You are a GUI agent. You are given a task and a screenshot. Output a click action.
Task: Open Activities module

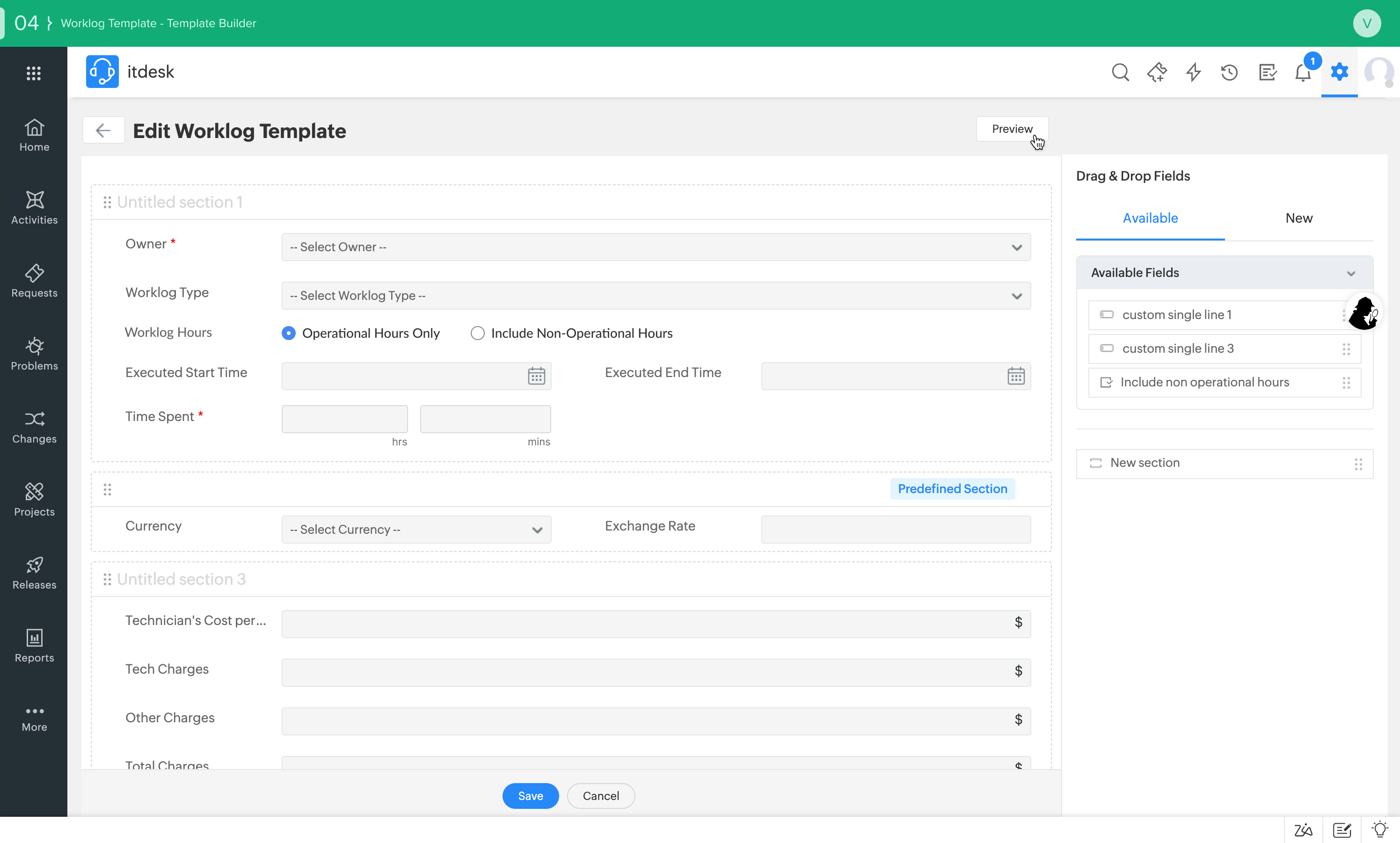(x=34, y=208)
